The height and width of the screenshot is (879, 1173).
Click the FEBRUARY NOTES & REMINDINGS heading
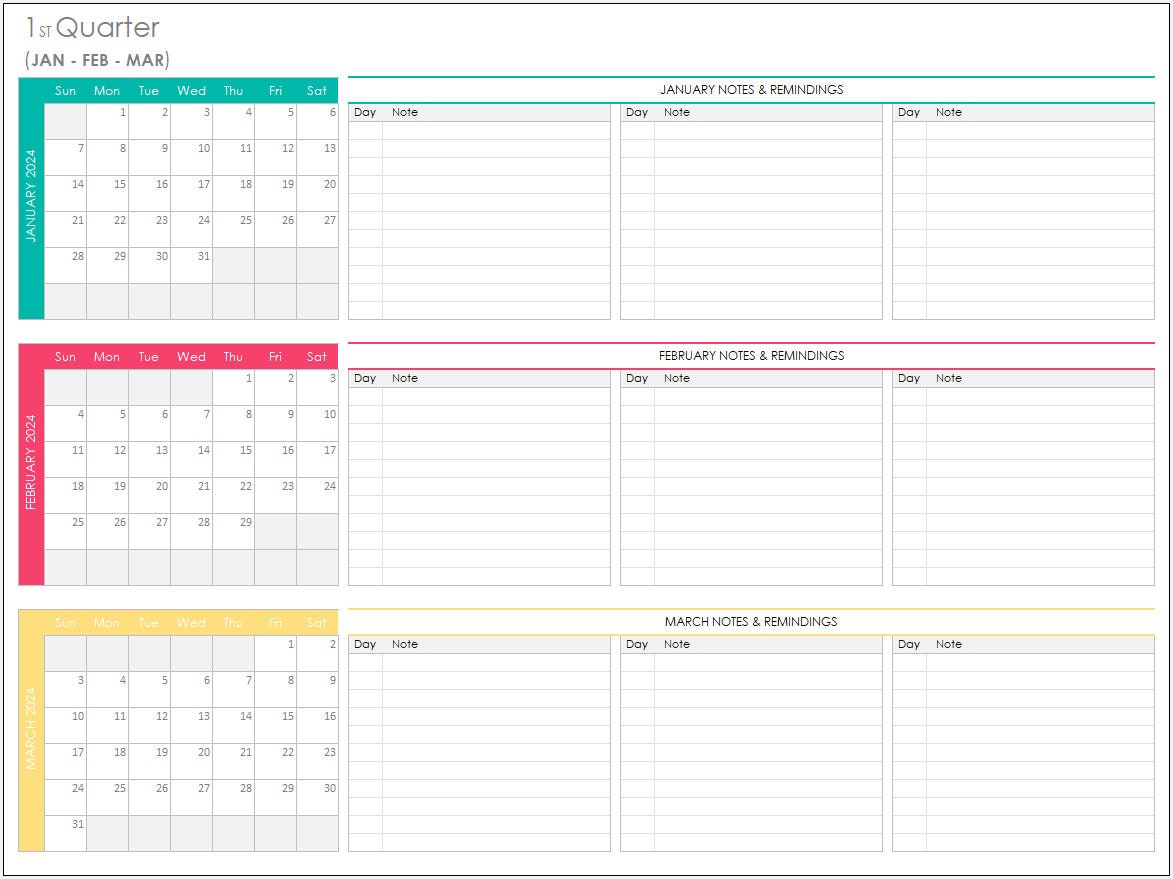(x=750, y=355)
